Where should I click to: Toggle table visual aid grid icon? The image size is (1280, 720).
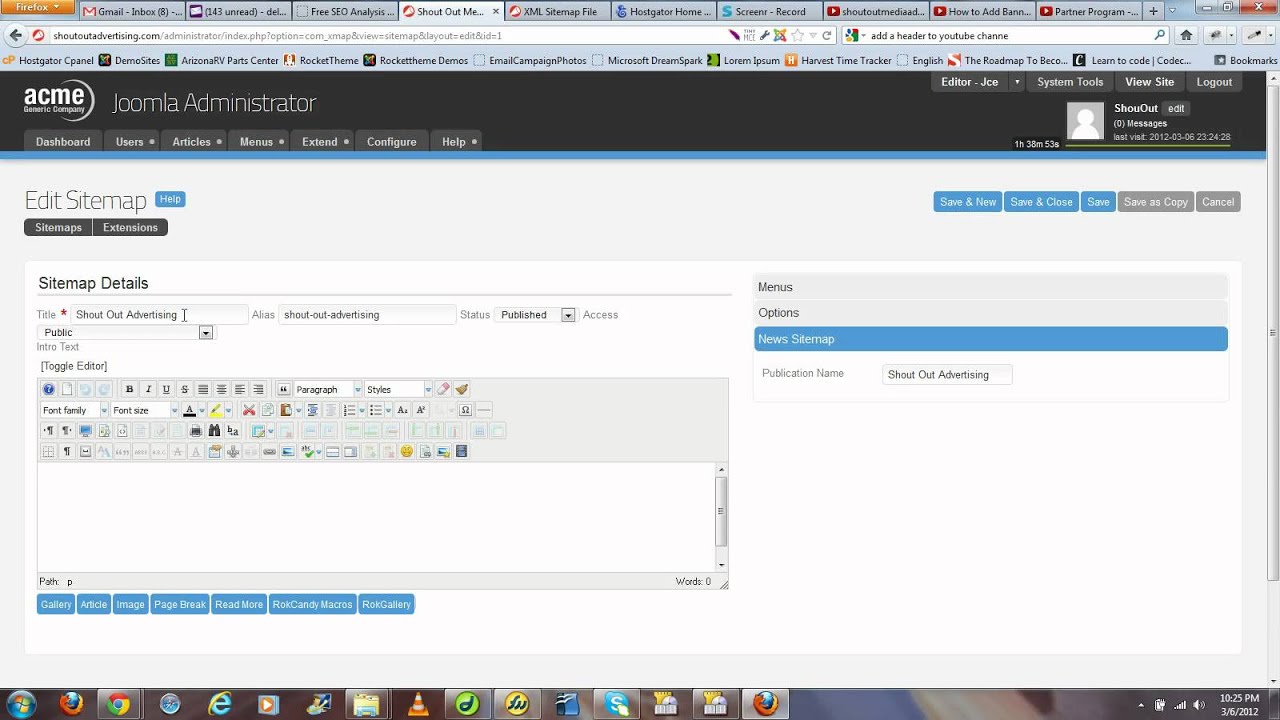pyautogui.click(x=48, y=451)
